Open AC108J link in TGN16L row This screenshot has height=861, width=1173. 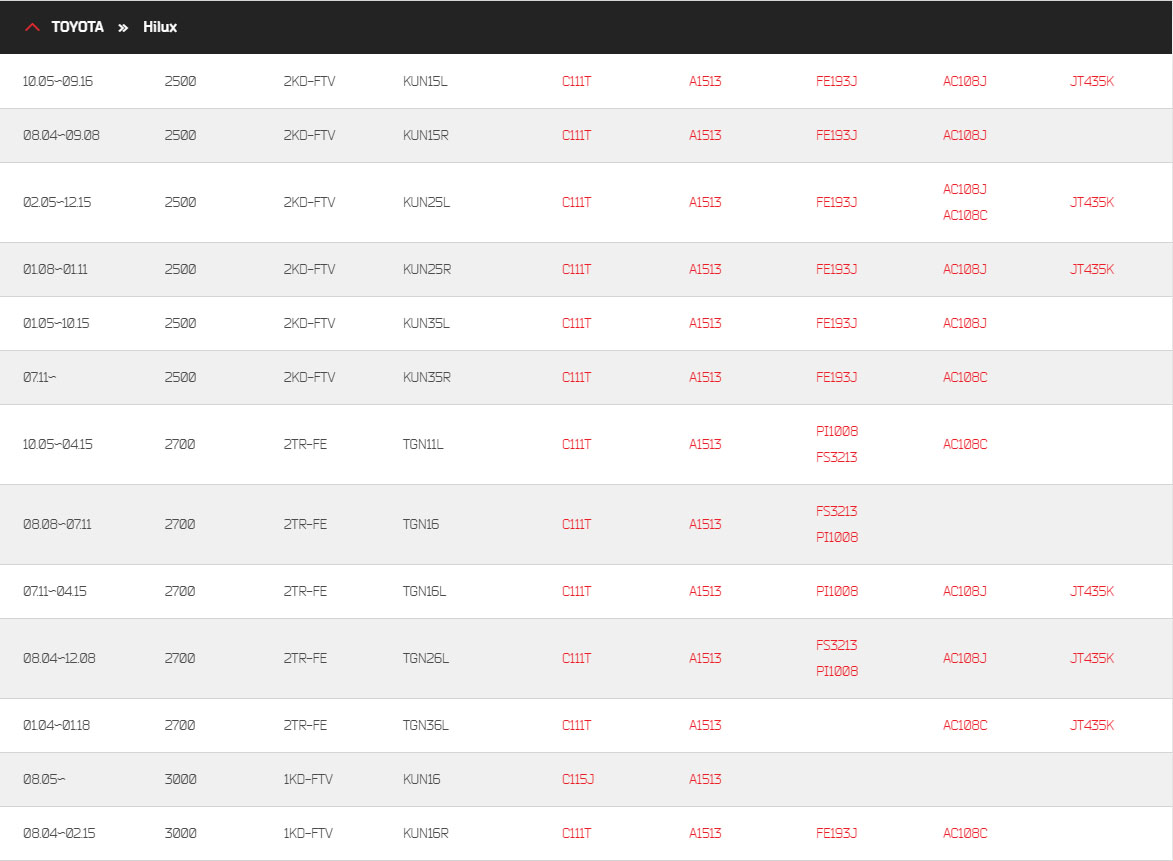coord(964,591)
